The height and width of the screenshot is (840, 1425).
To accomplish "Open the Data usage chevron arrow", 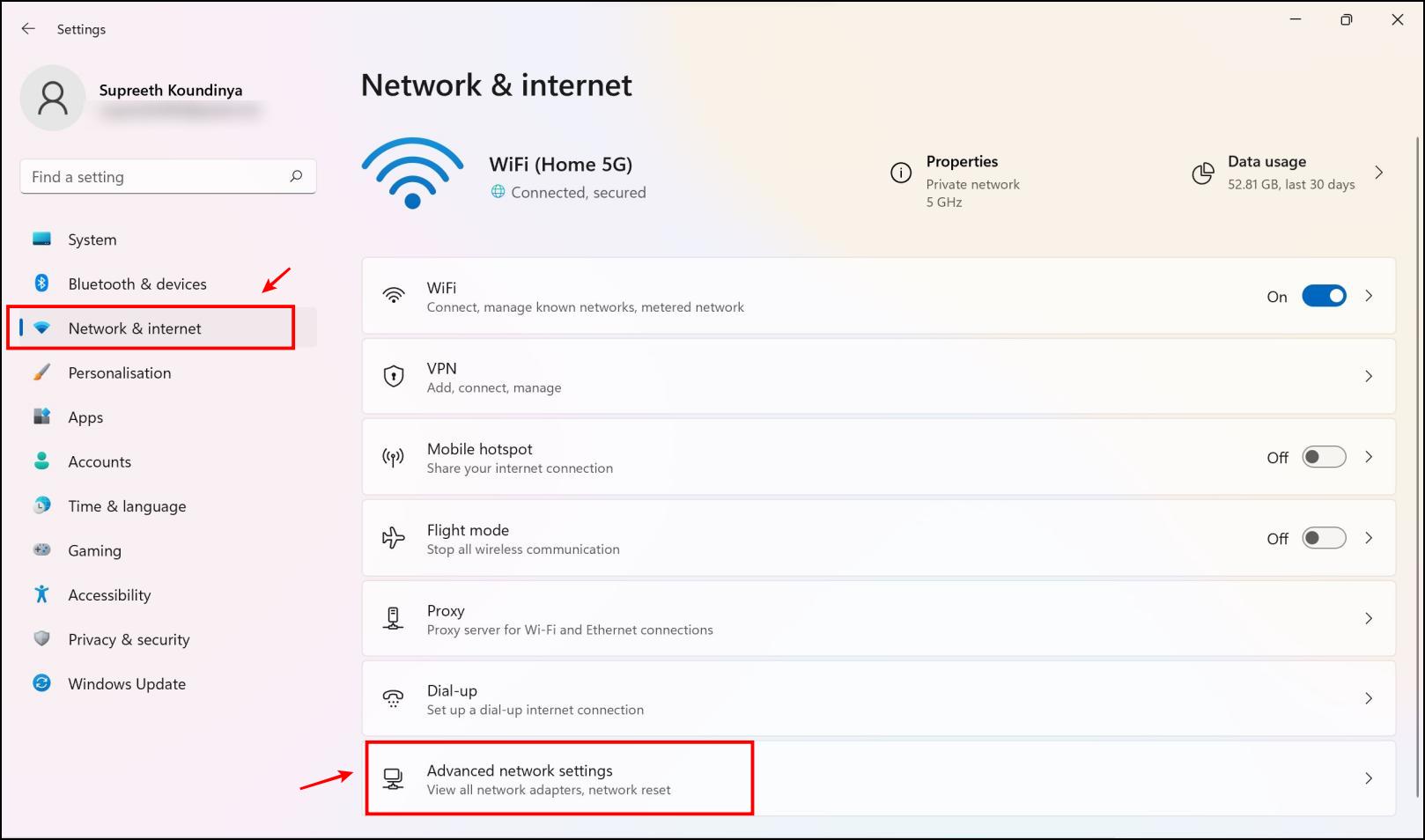I will 1379,173.
